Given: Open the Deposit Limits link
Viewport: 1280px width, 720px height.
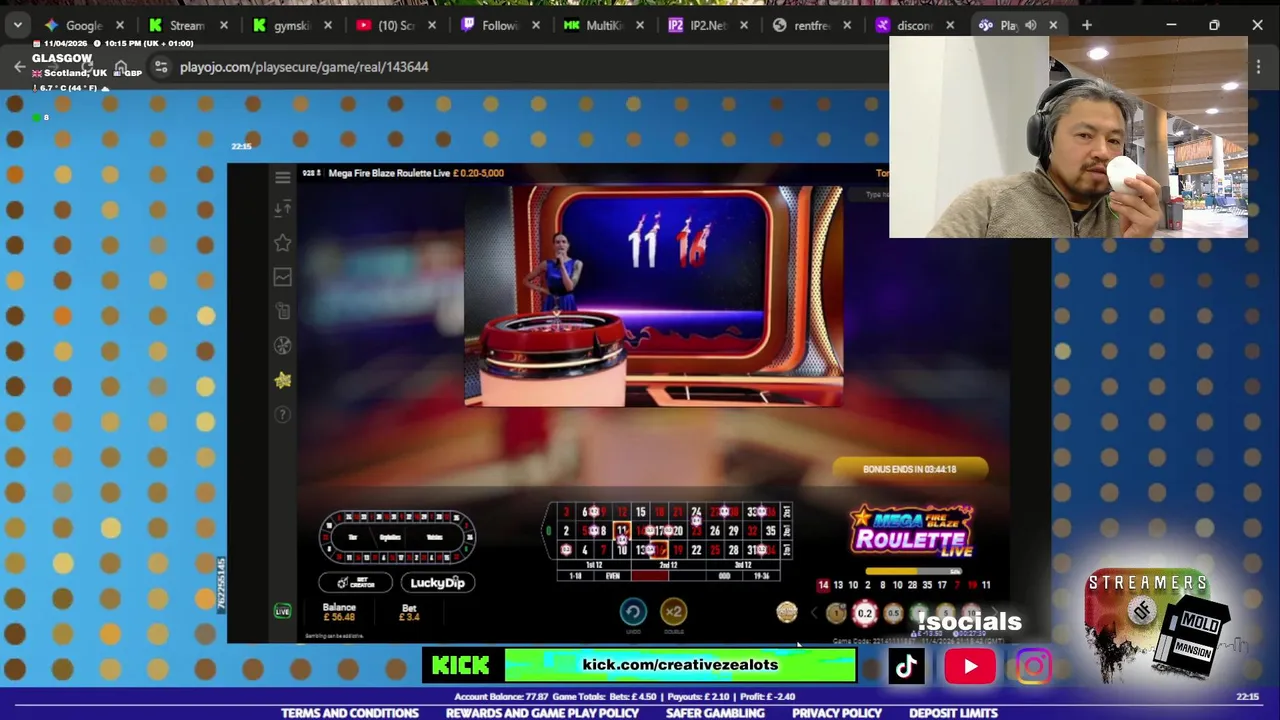Looking at the screenshot, I should 953,713.
